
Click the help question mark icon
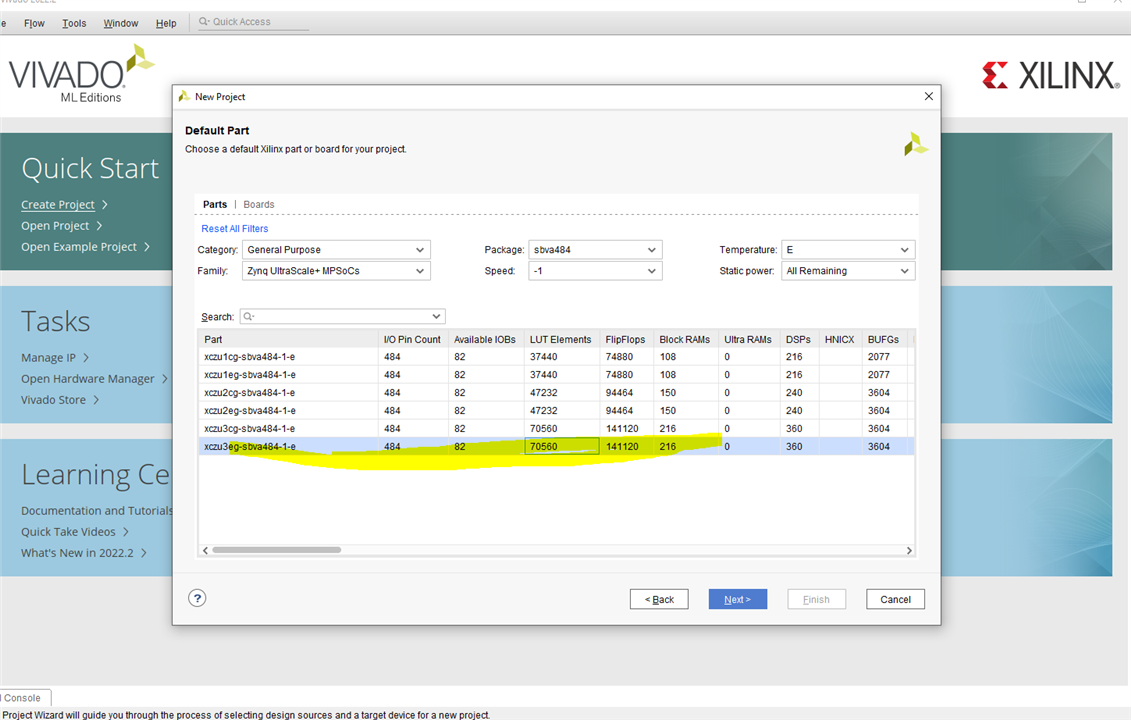[197, 598]
